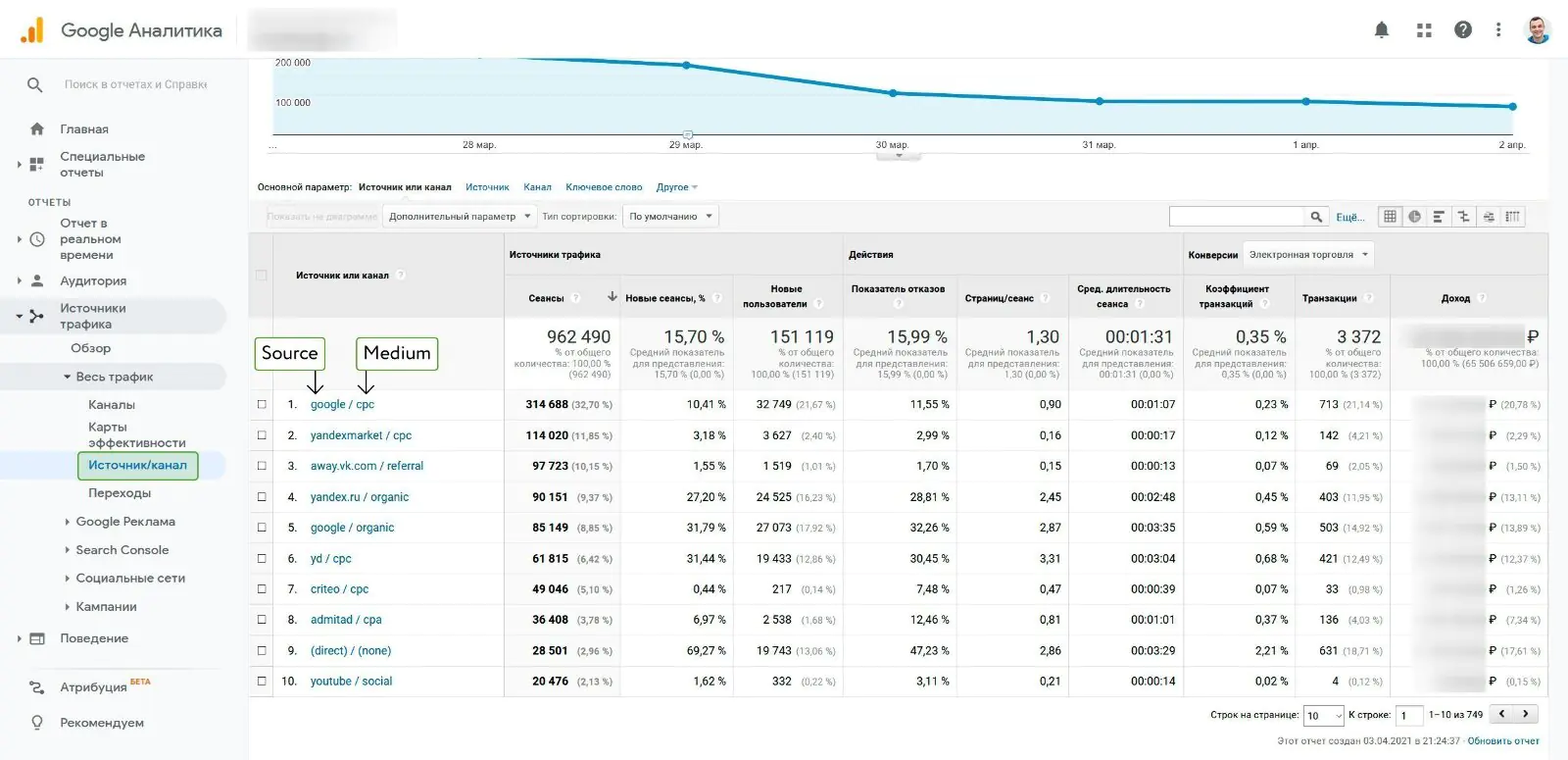Click the Поведение behavior icon

[37, 638]
